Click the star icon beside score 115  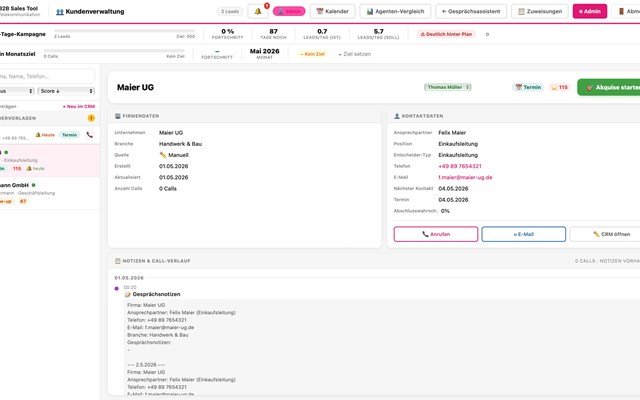tap(554, 87)
